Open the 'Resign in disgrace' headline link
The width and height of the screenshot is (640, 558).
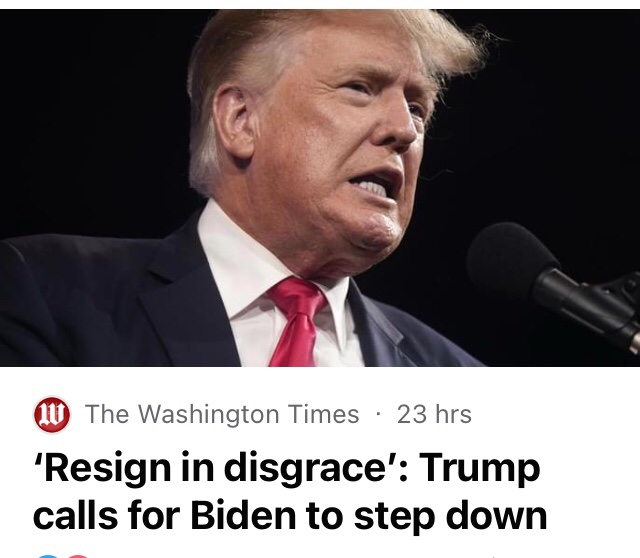290,491
